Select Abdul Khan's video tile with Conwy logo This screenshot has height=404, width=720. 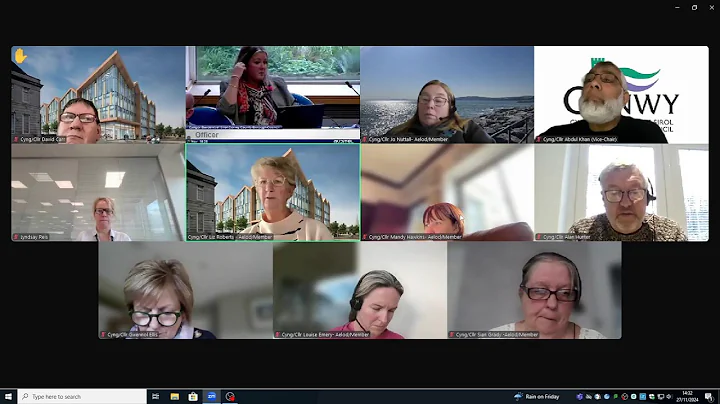coord(621,95)
